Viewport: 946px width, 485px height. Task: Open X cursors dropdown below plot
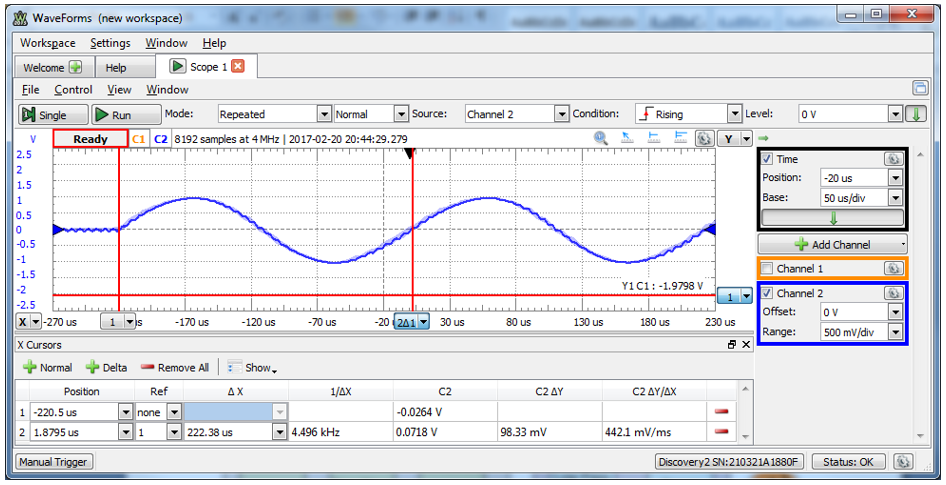[x=28, y=322]
